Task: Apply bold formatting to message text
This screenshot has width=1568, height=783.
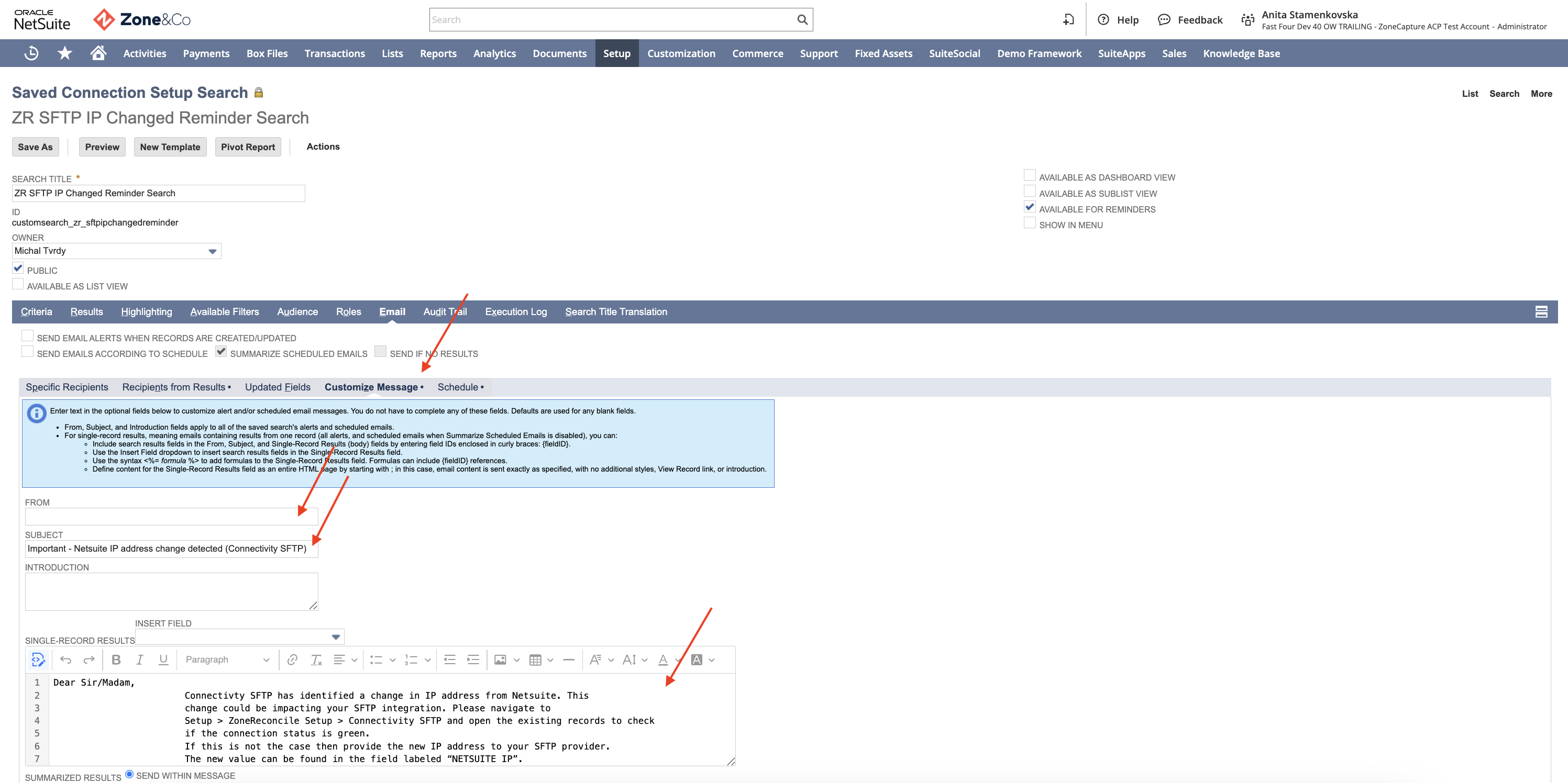Action: 116,659
